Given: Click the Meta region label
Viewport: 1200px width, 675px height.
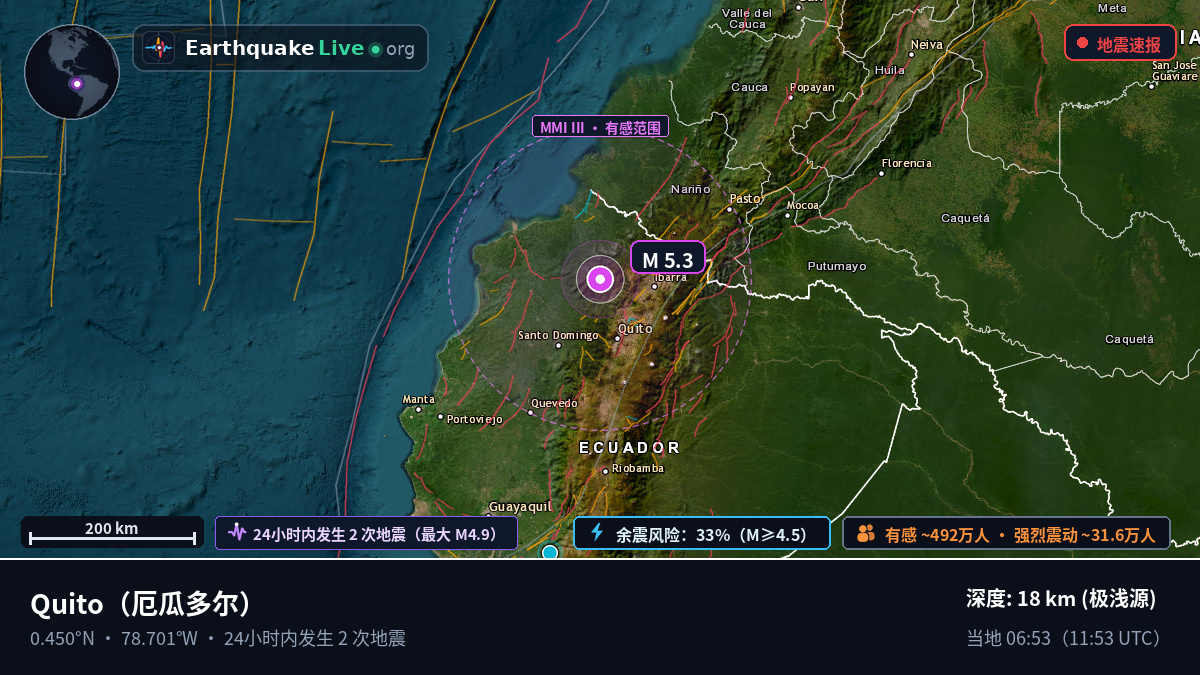Looking at the screenshot, I should (1112, 8).
